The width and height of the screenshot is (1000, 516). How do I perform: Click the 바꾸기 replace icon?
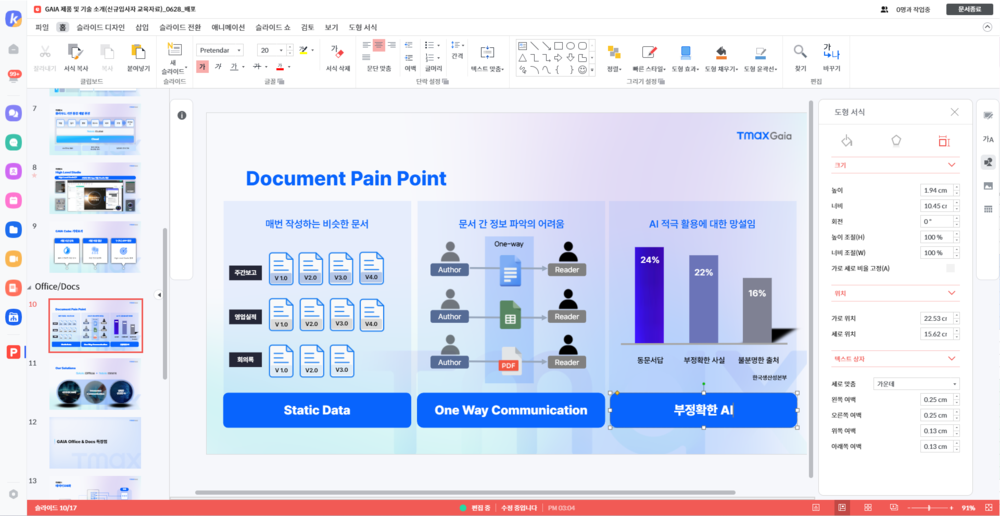(x=831, y=54)
